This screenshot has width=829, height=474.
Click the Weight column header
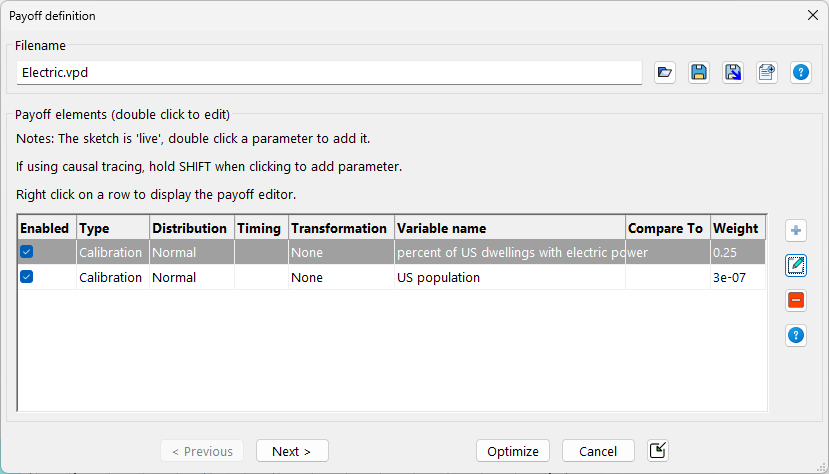[x=735, y=228]
